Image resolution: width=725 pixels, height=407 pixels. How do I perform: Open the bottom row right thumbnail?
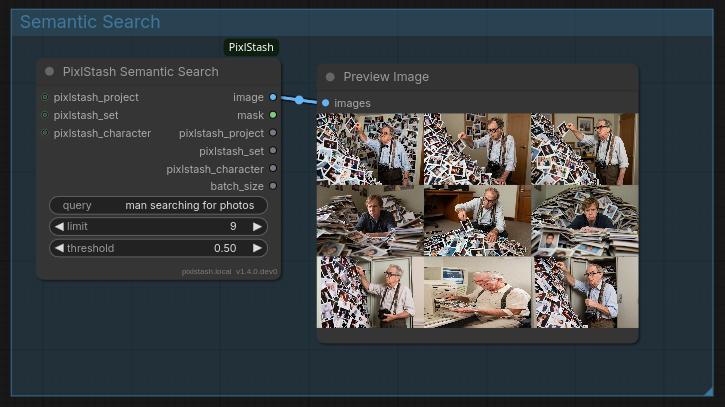585,292
